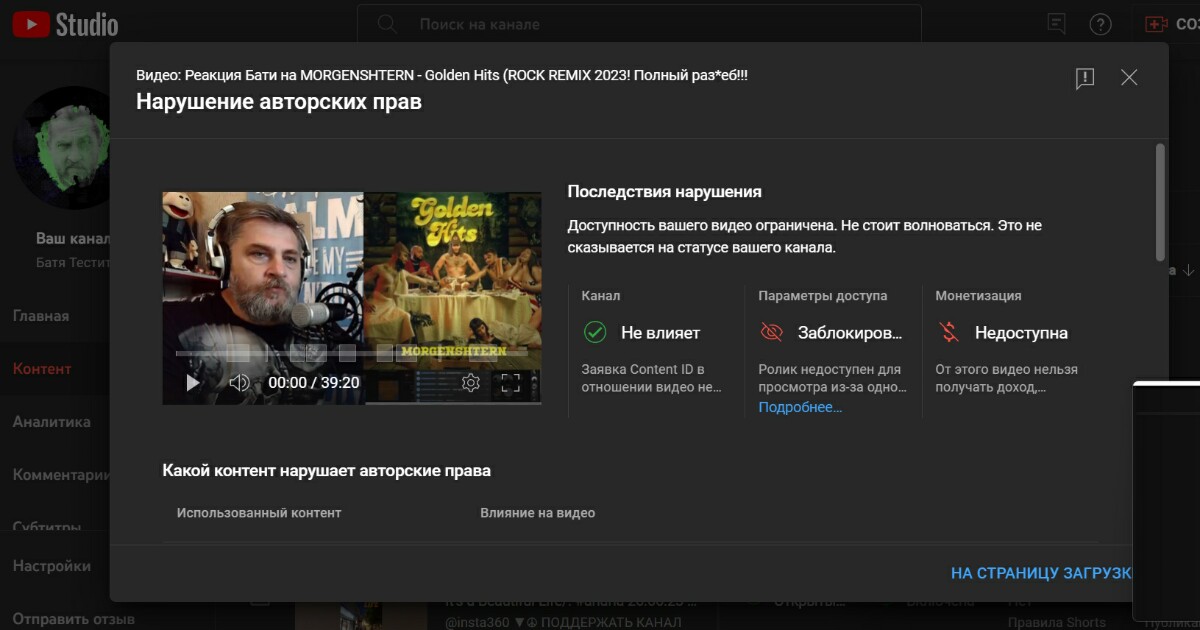Click 'Использованный контент' column header
The width and height of the screenshot is (1200, 630).
(259, 513)
